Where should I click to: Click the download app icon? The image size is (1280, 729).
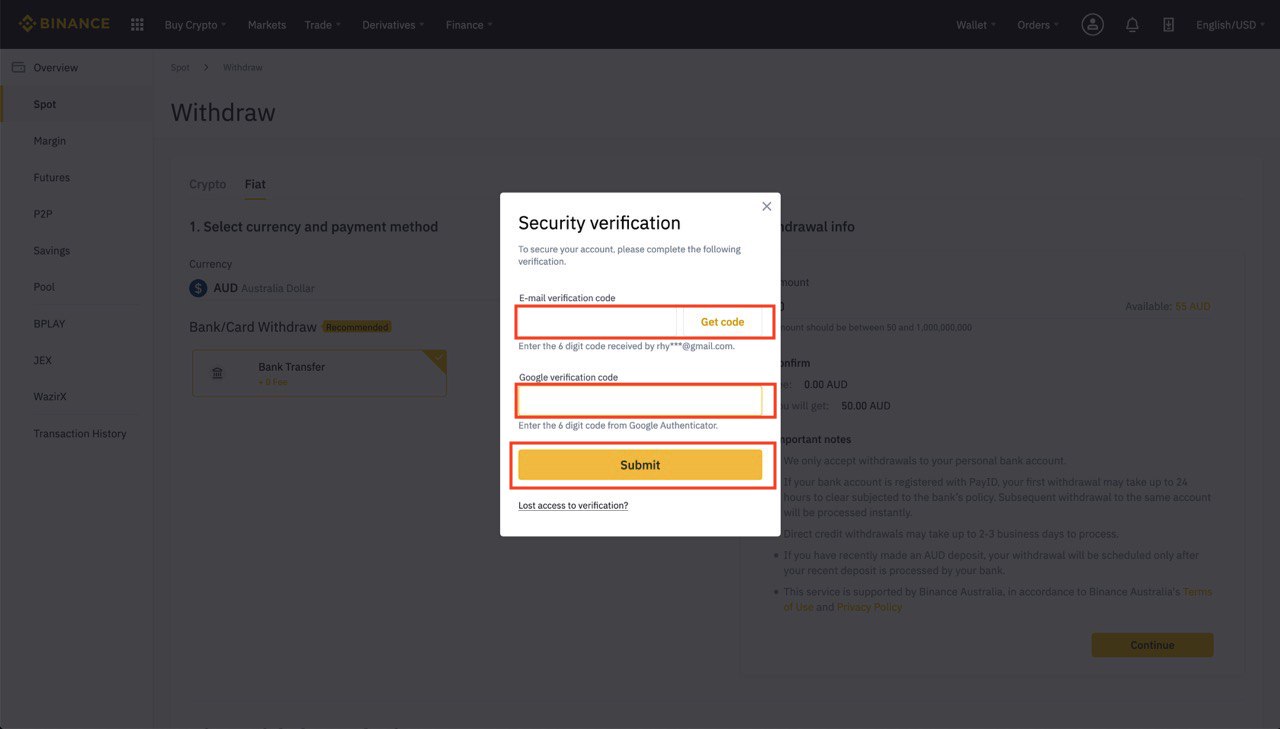click(x=1168, y=25)
